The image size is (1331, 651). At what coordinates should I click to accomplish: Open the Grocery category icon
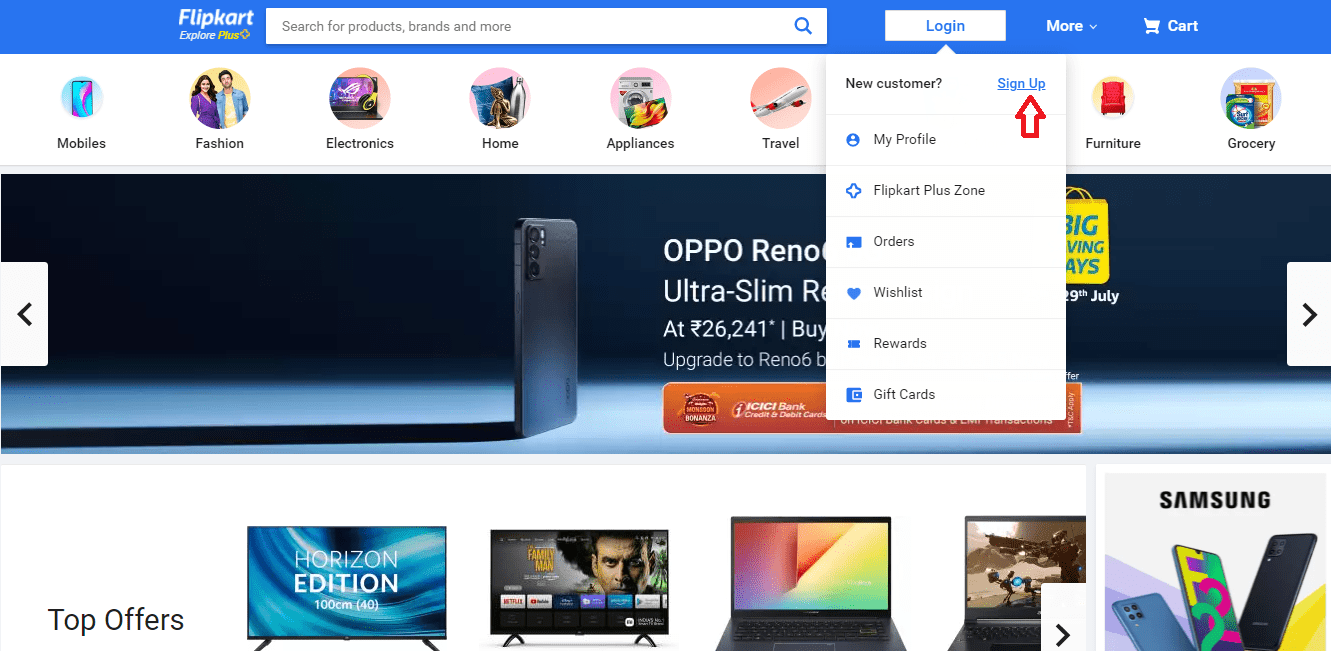[x=1251, y=98]
